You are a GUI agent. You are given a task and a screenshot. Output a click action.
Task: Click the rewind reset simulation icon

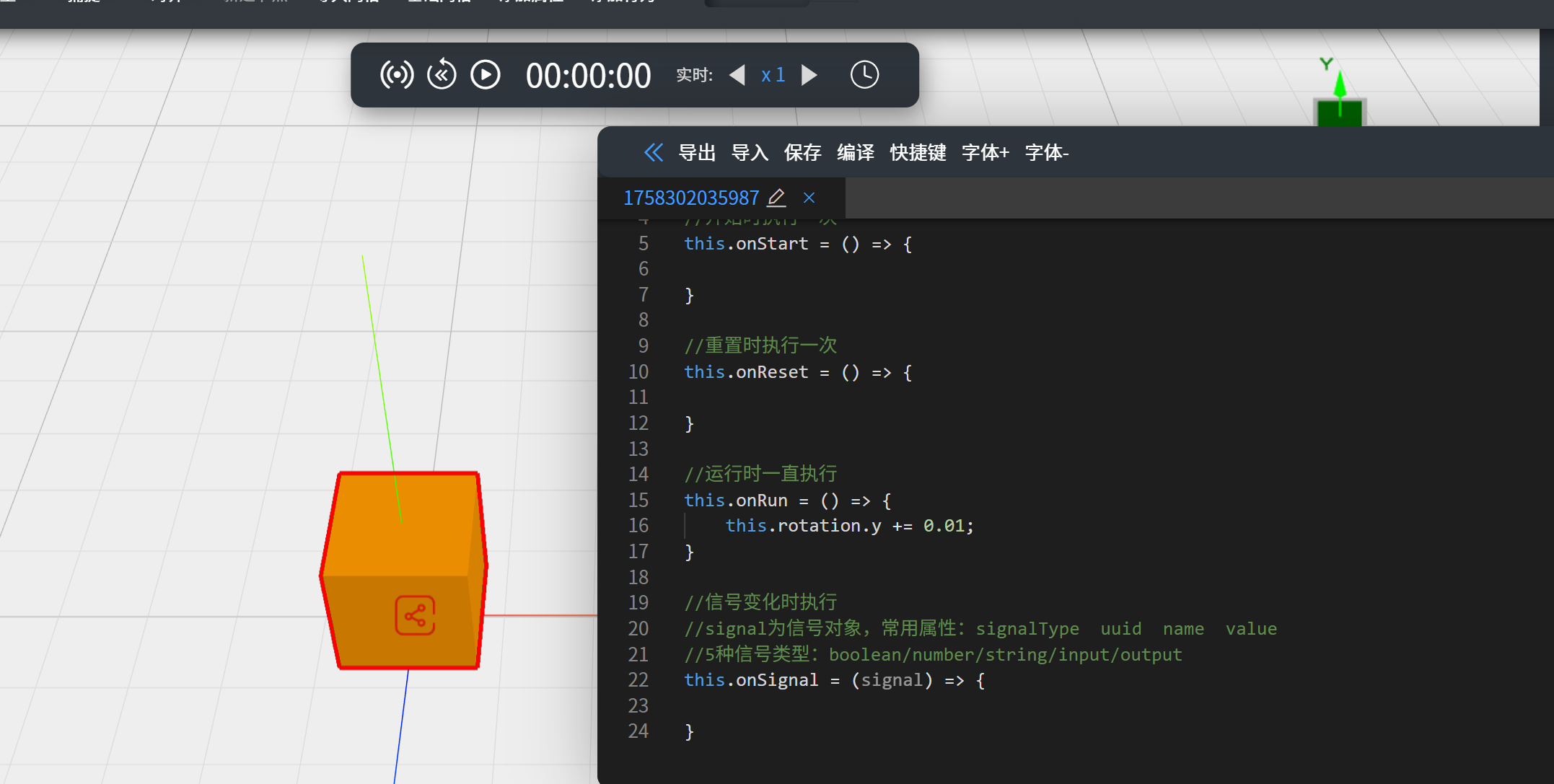442,75
